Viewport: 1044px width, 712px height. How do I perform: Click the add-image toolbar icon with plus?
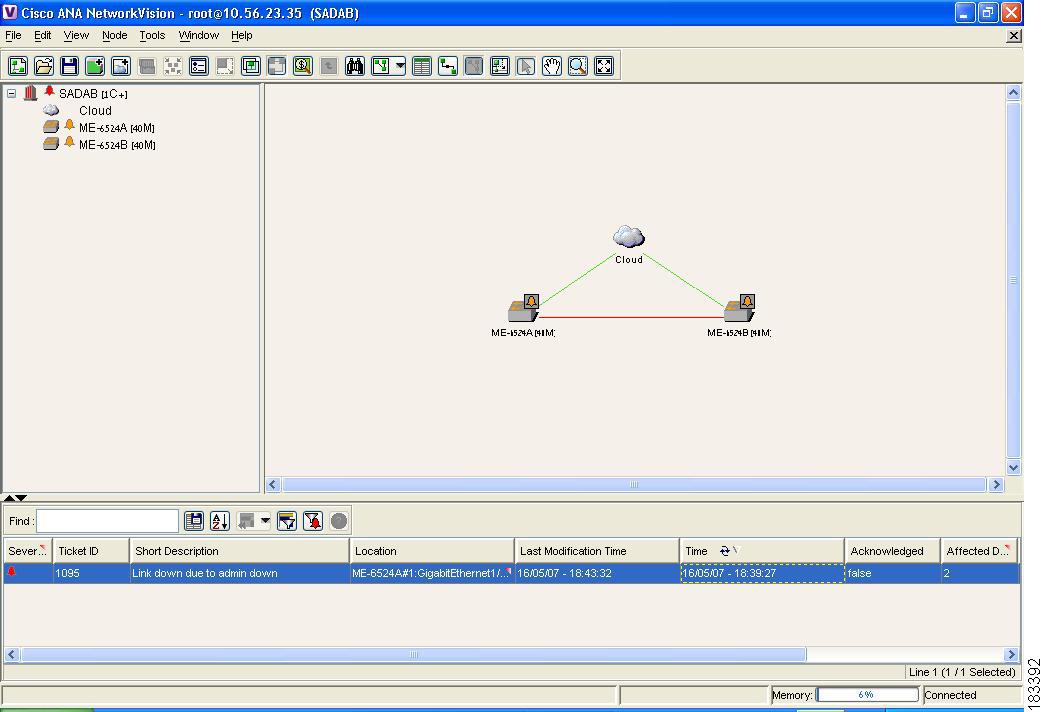coord(121,66)
